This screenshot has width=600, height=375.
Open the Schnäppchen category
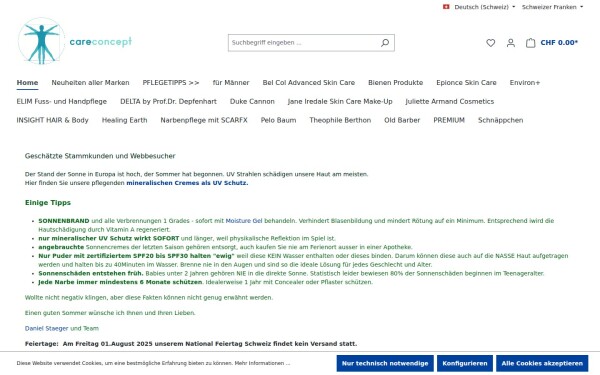(500, 120)
